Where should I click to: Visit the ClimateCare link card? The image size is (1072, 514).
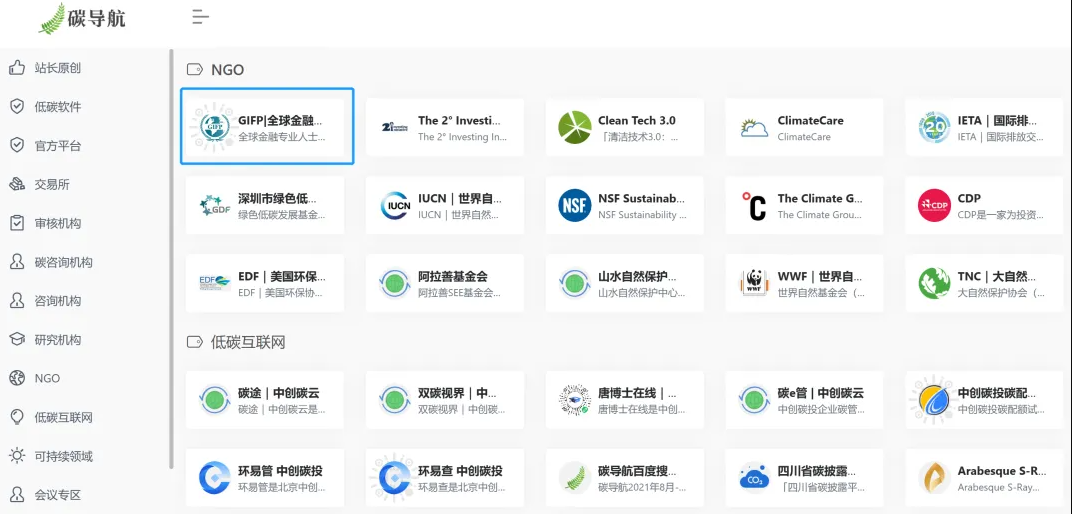click(x=804, y=127)
